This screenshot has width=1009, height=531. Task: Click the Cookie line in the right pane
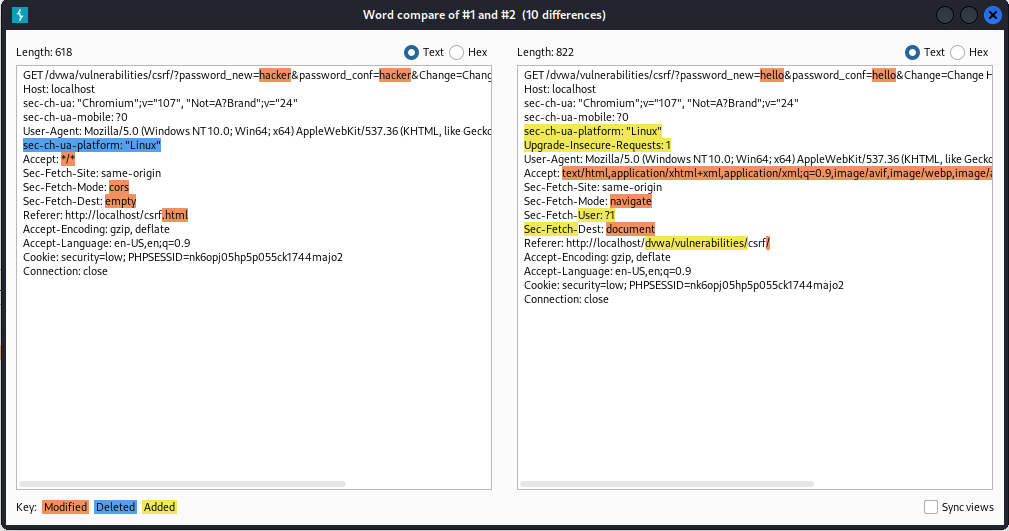coord(683,285)
